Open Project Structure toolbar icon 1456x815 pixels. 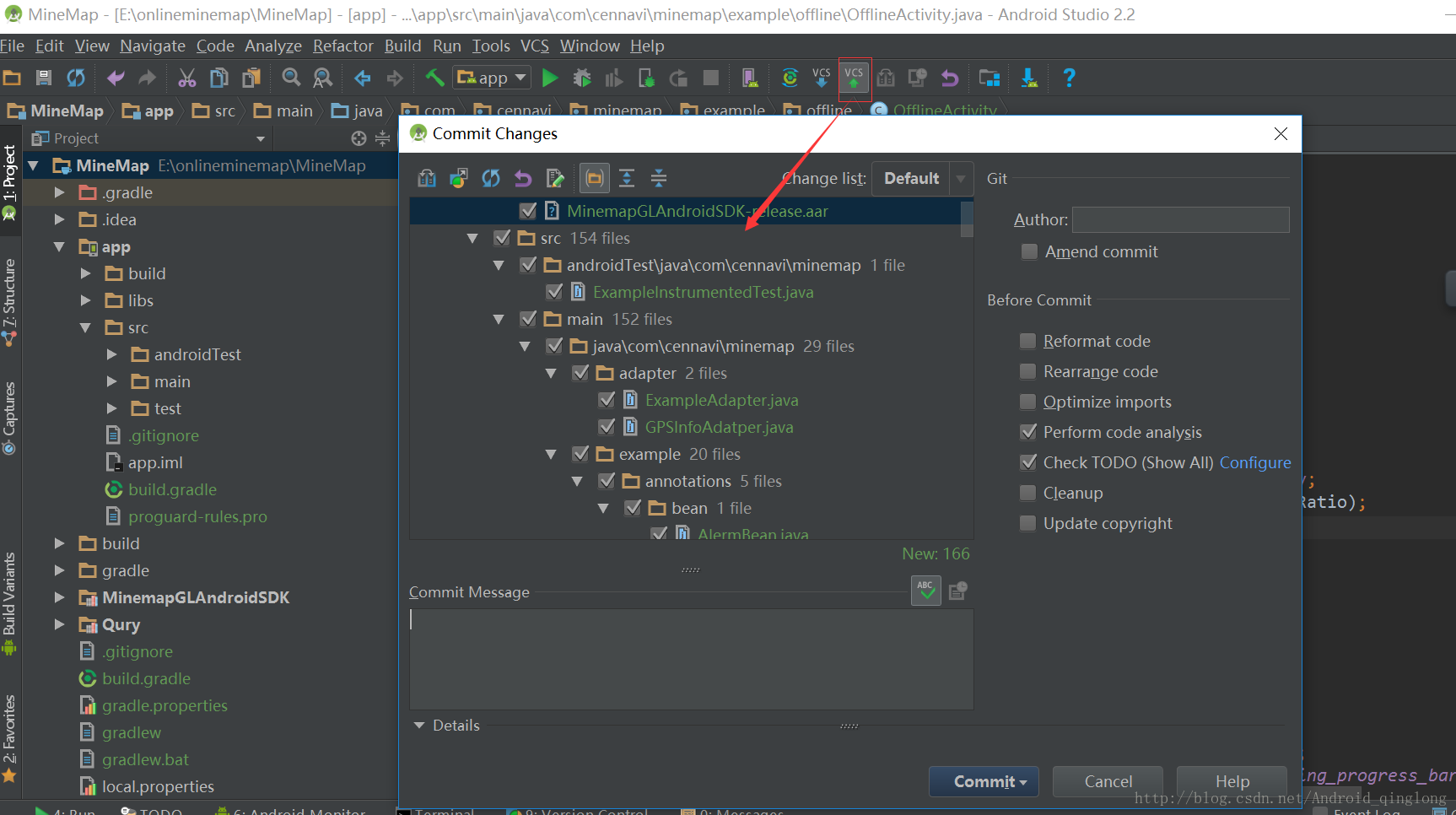point(990,78)
